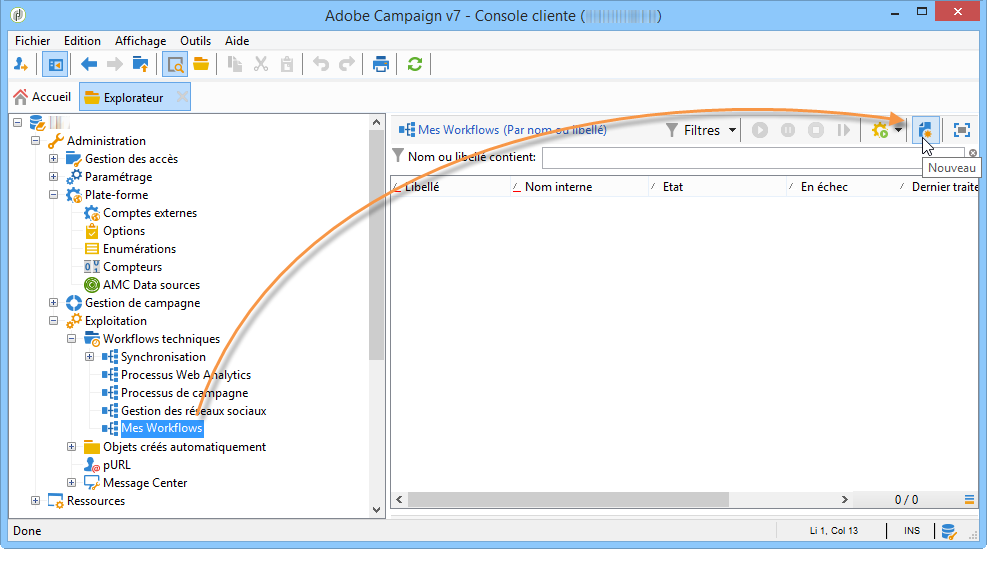Select AMC Data sources in the tree

point(151,285)
